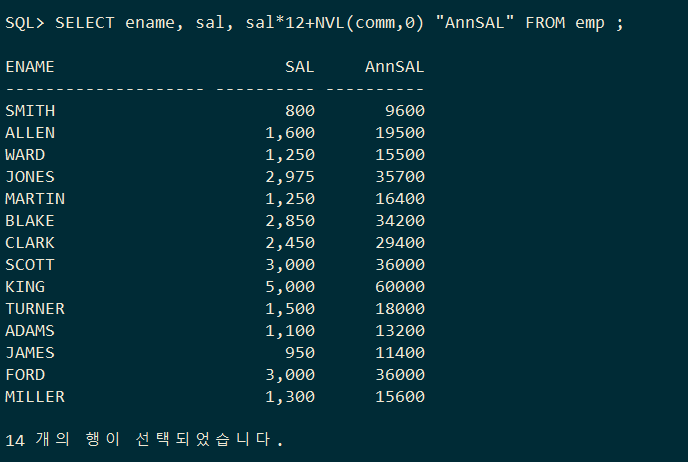The image size is (688, 462).
Task: Select annual salary value 19500
Action: [x=400, y=133]
